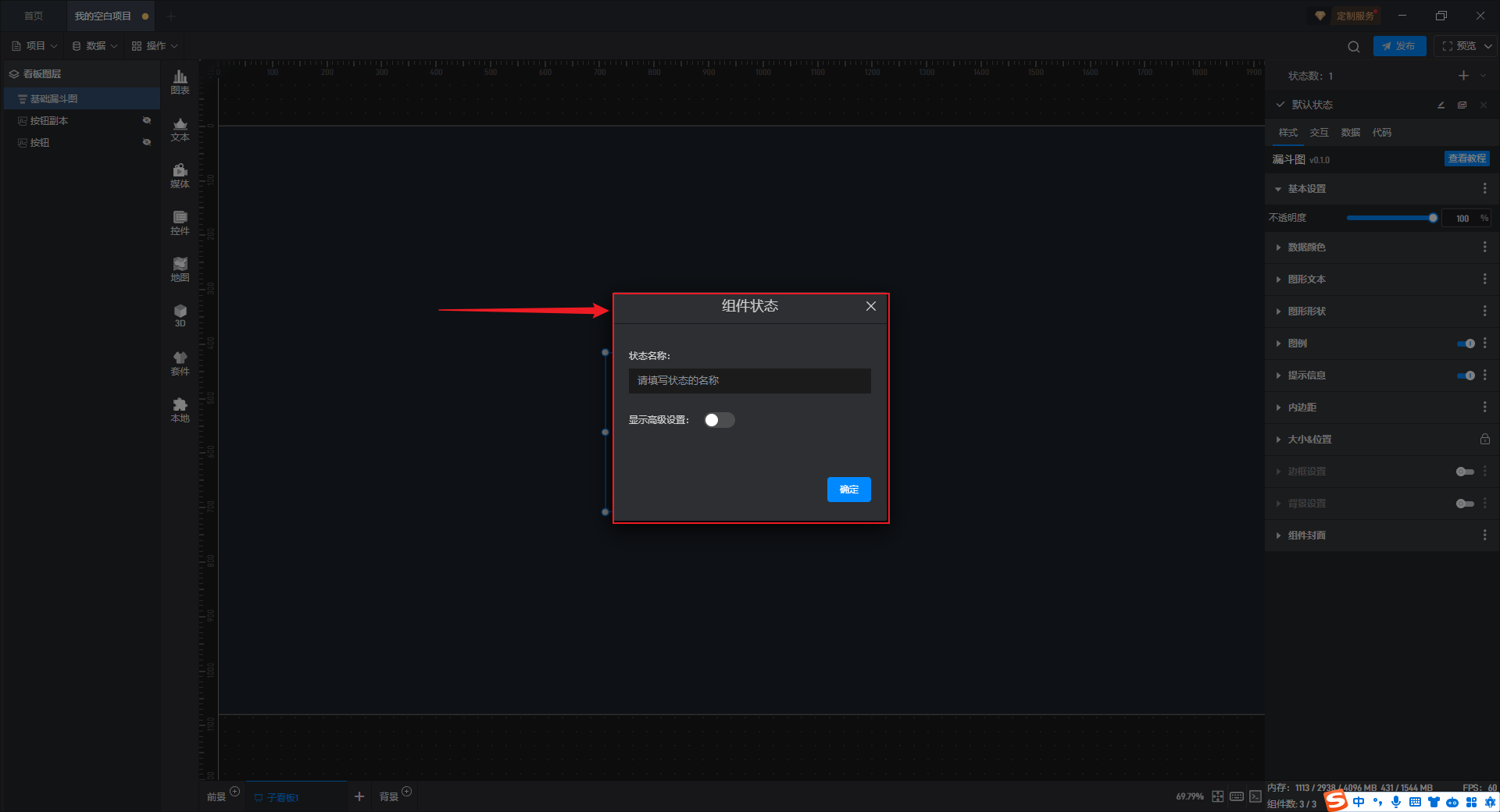The width and height of the screenshot is (1500, 812).
Task: Select the 样式 tab
Action: tap(1288, 133)
